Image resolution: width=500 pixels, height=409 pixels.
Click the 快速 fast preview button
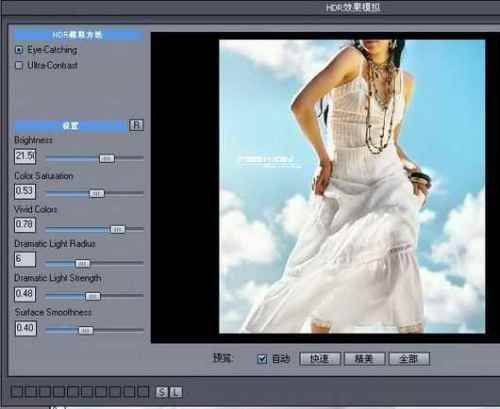coord(320,359)
